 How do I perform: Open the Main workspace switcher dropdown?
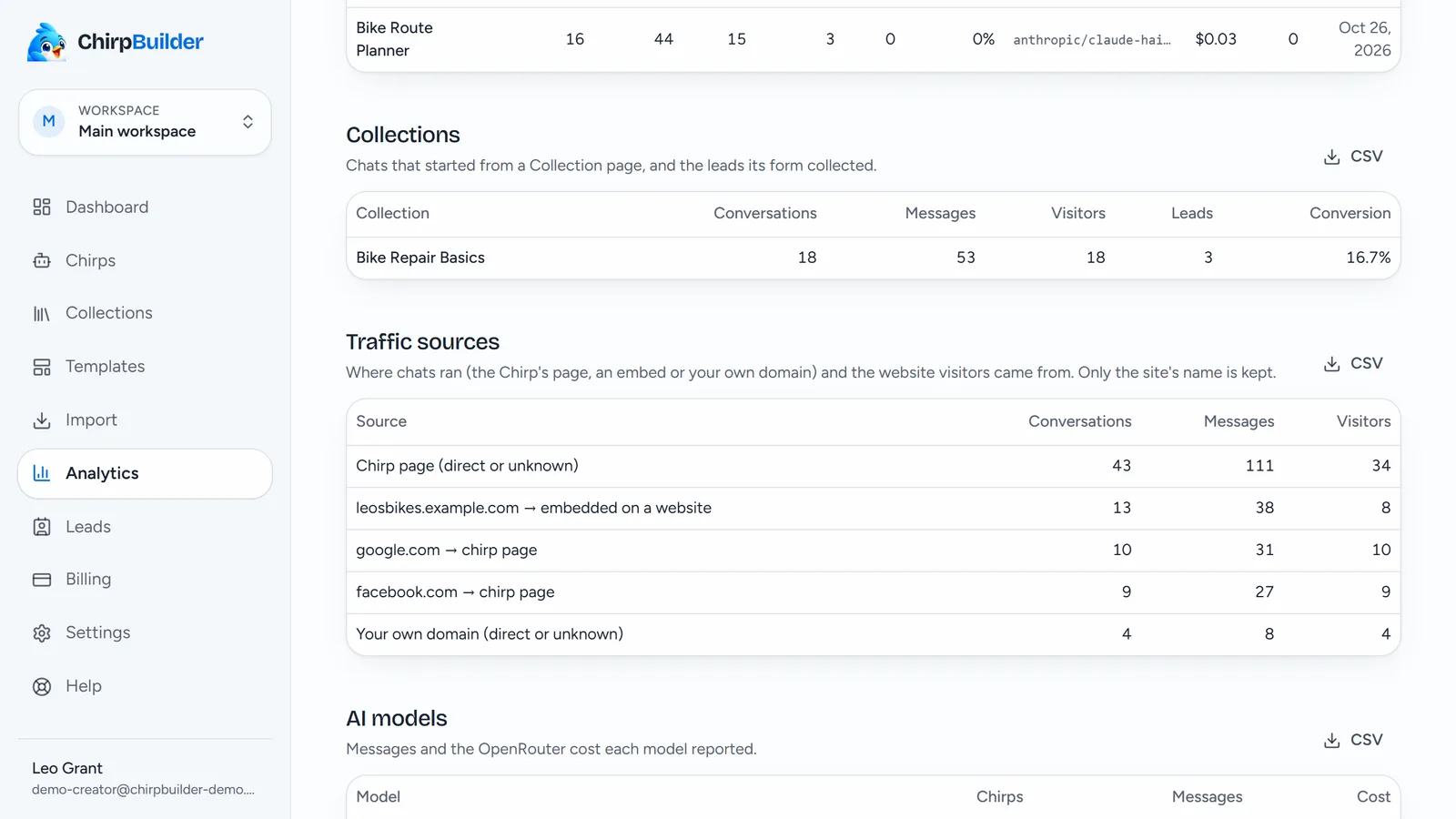pyautogui.click(x=145, y=122)
